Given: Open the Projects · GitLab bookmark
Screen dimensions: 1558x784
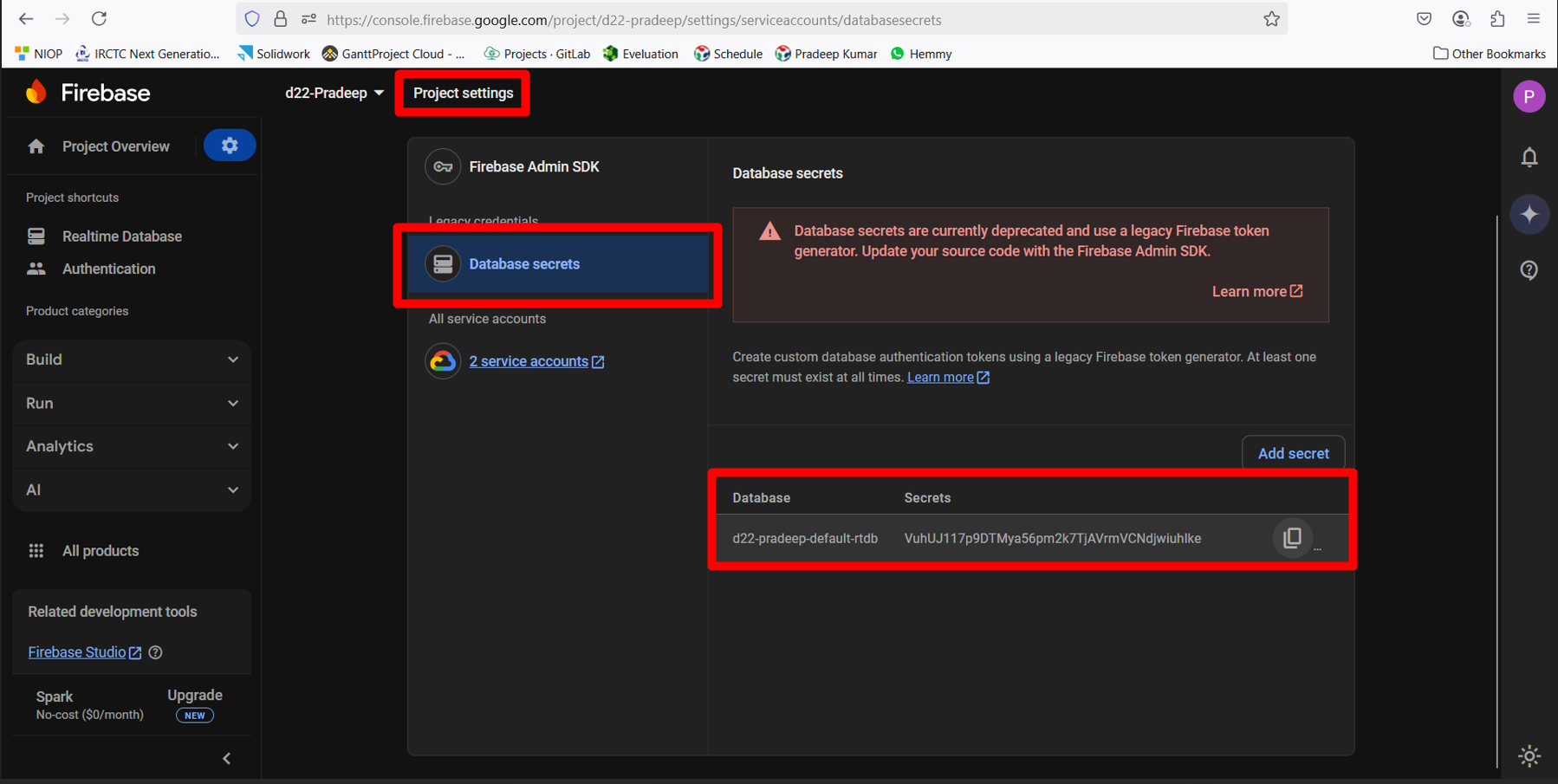Looking at the screenshot, I should tap(537, 54).
